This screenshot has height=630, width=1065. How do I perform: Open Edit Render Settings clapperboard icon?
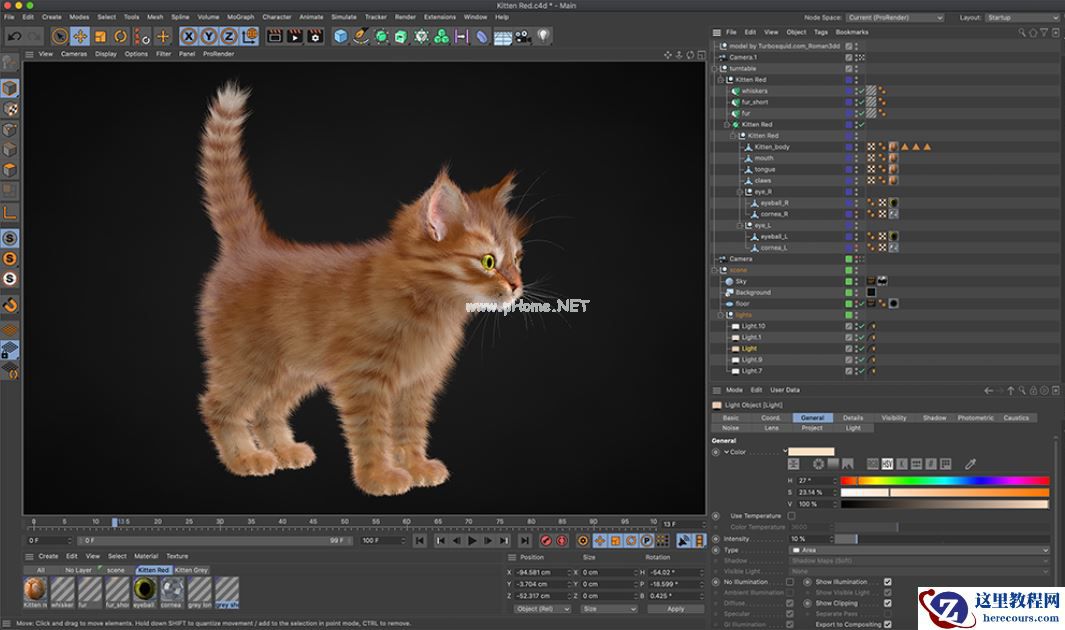coord(315,36)
